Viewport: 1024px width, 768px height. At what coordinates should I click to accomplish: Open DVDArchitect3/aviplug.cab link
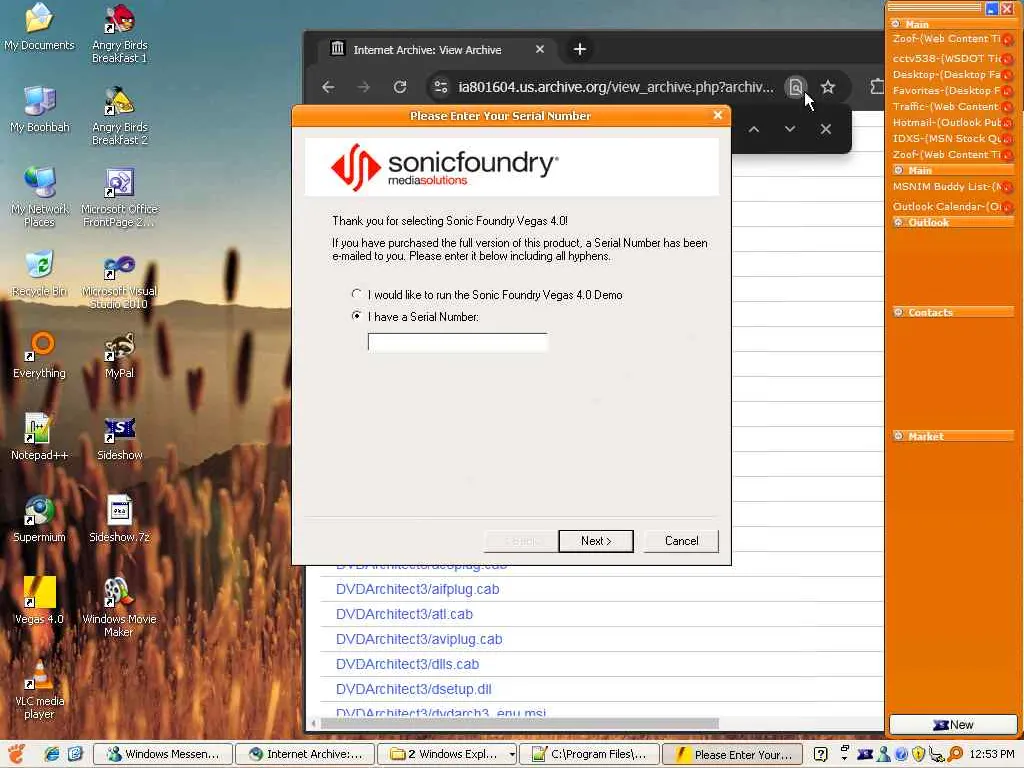tap(419, 639)
